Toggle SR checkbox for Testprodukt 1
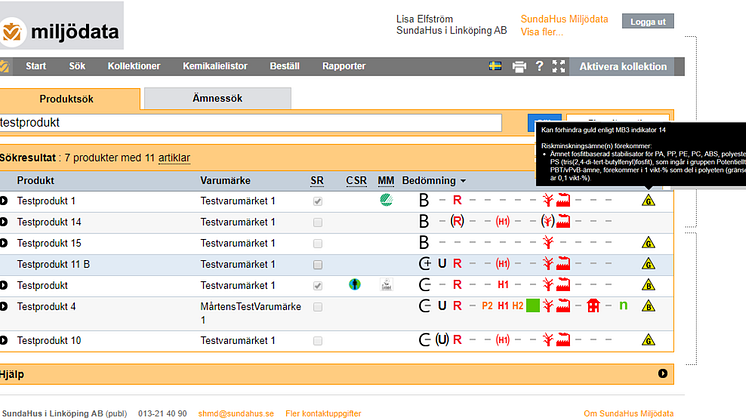746x419 pixels. [x=317, y=201]
